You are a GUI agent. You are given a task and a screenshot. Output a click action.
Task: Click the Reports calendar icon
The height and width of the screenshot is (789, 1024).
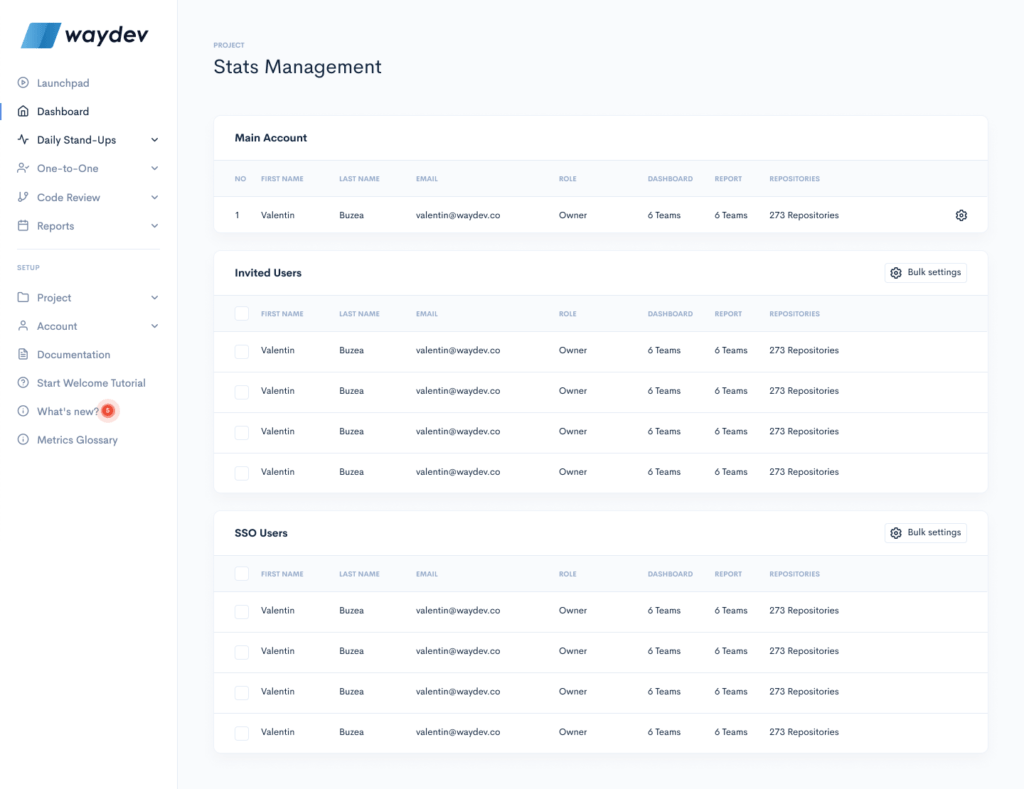[22, 226]
